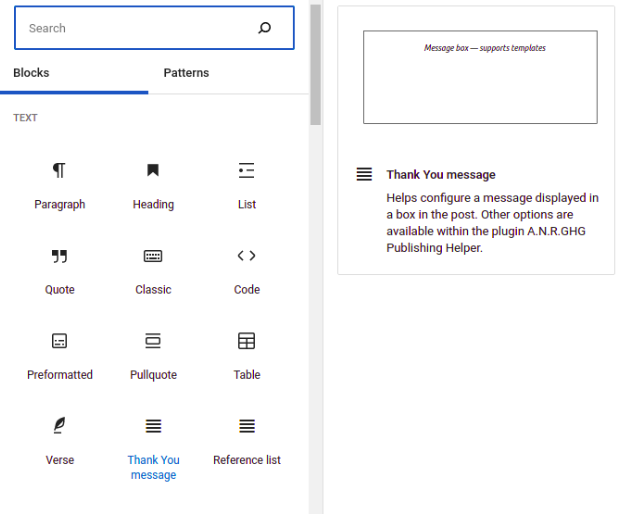Insert the Preformatted block icon
Screen dimensions: 617x514
click(59, 341)
